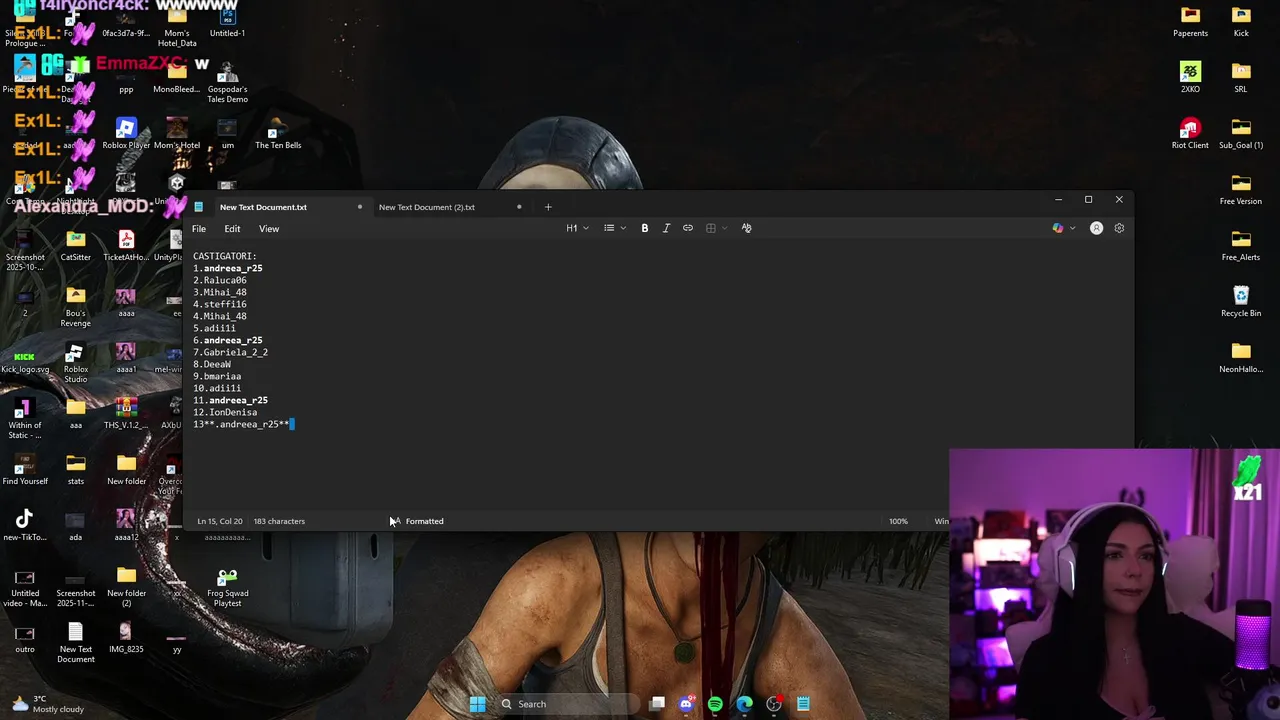1280x720 pixels.
Task: Open the Edit menu in Notepad
Action: 232,229
